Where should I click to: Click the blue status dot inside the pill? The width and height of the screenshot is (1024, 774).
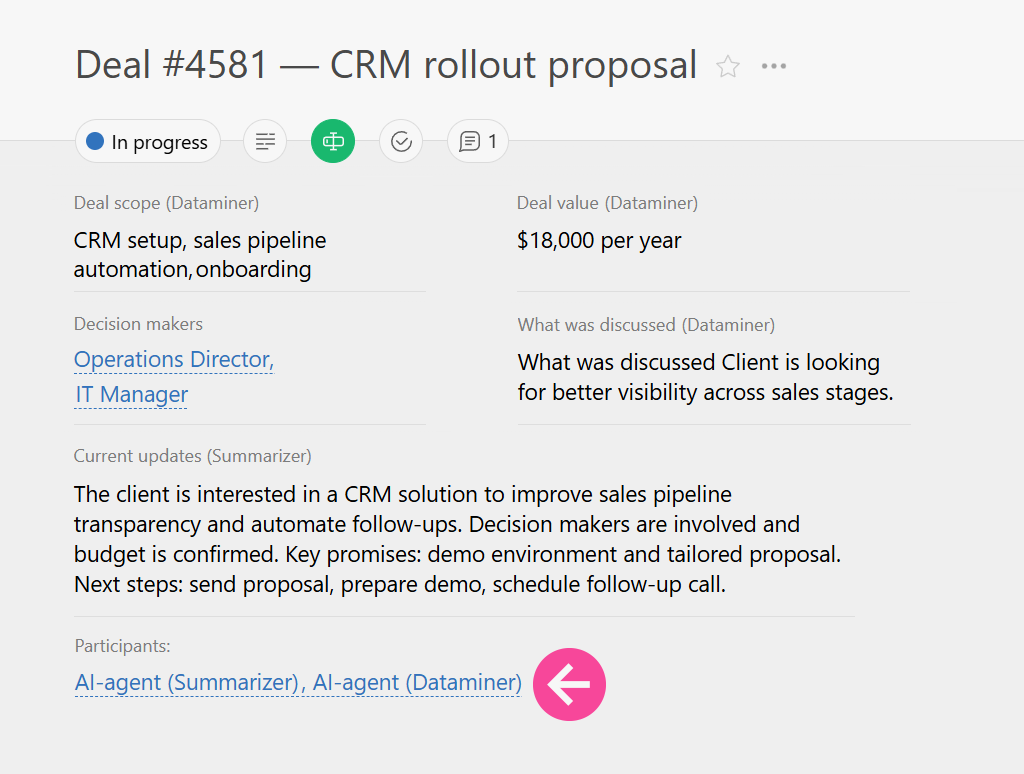[x=95, y=141]
